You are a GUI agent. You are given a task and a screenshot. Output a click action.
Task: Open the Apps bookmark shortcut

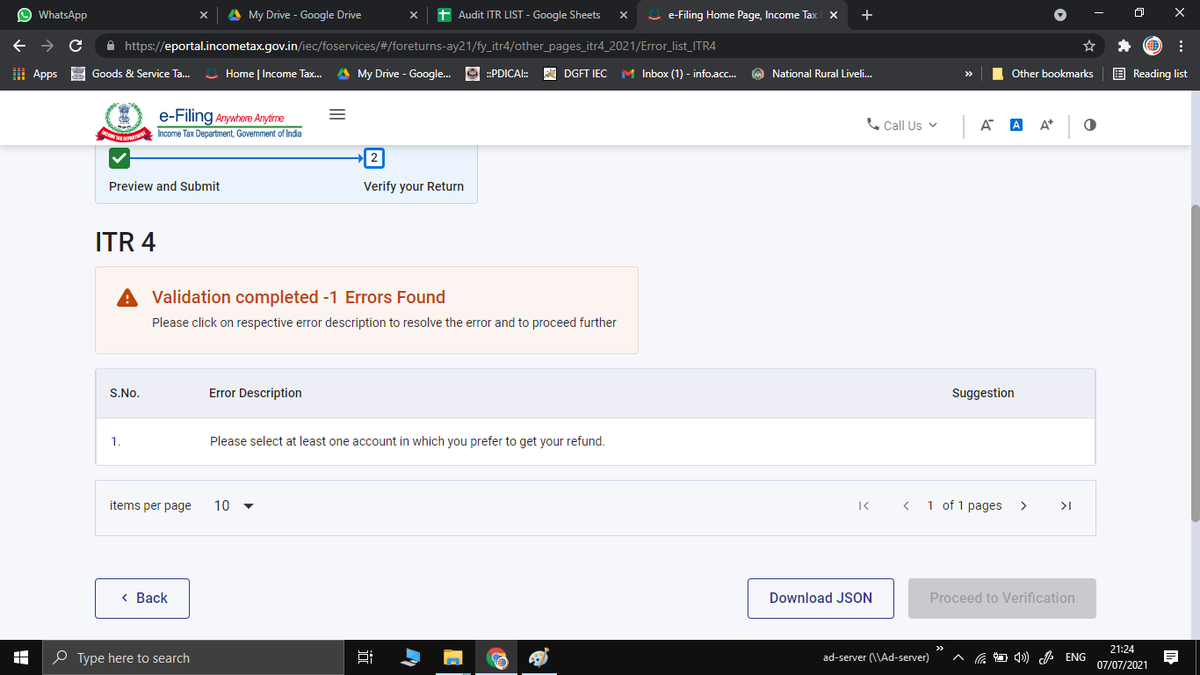click(35, 74)
